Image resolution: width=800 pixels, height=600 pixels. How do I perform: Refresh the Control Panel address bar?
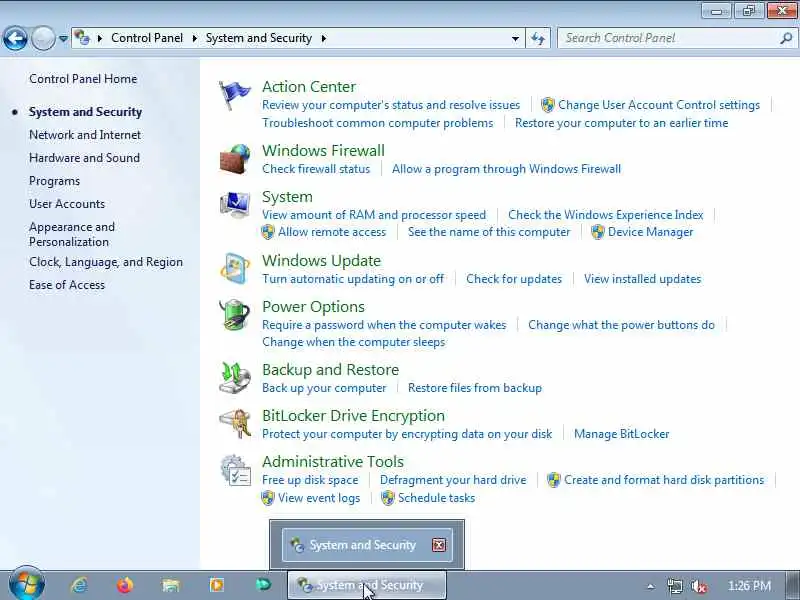[538, 38]
